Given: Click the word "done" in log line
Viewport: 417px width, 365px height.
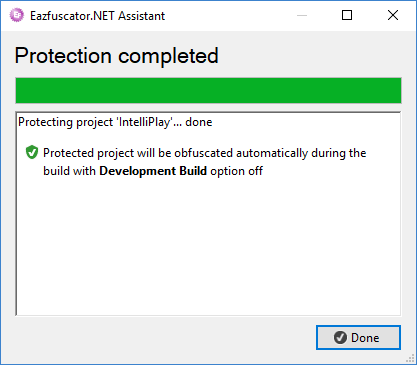Looking at the screenshot, I should coord(199,122).
